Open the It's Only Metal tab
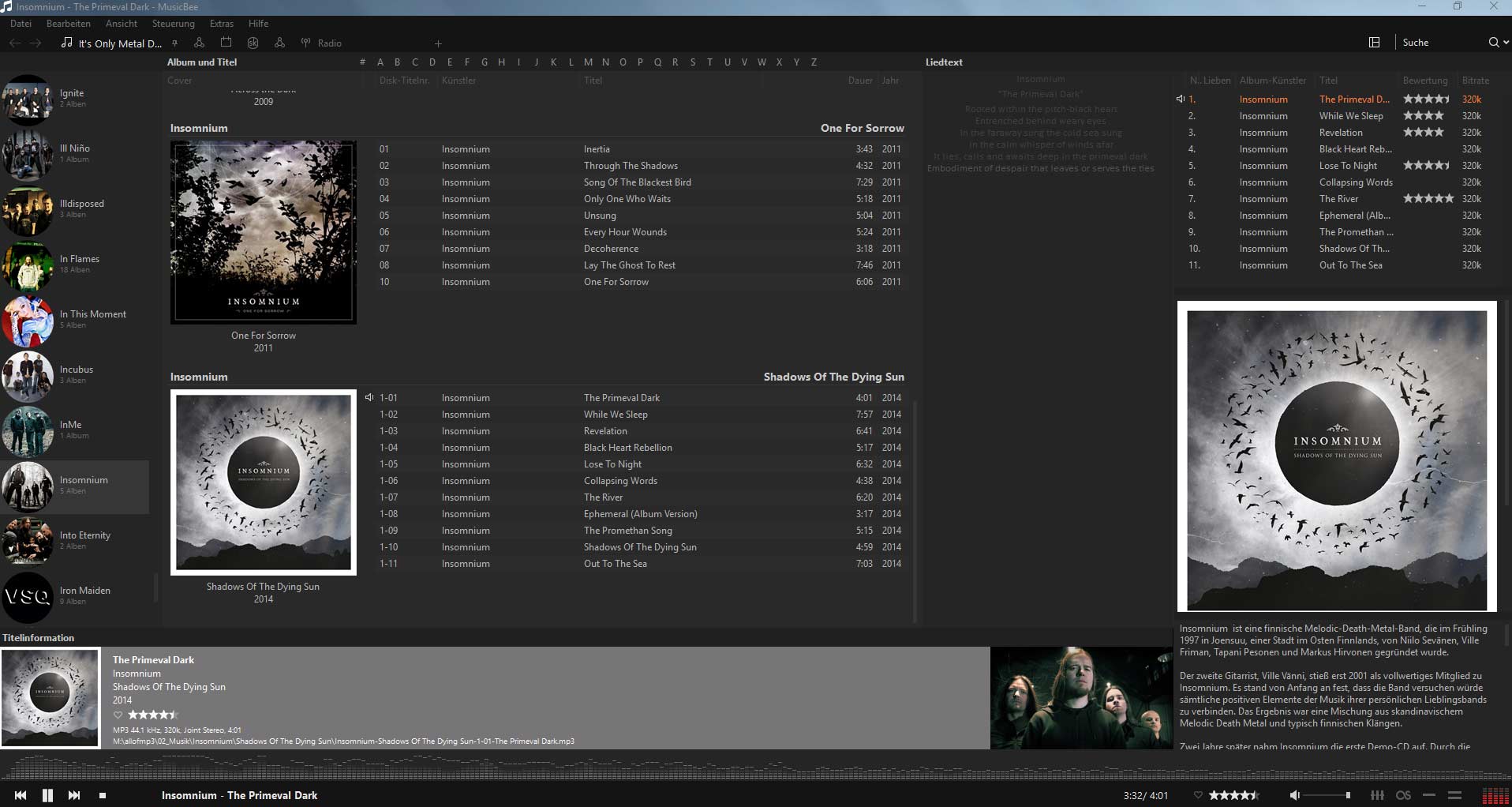1512x807 pixels. (x=111, y=43)
